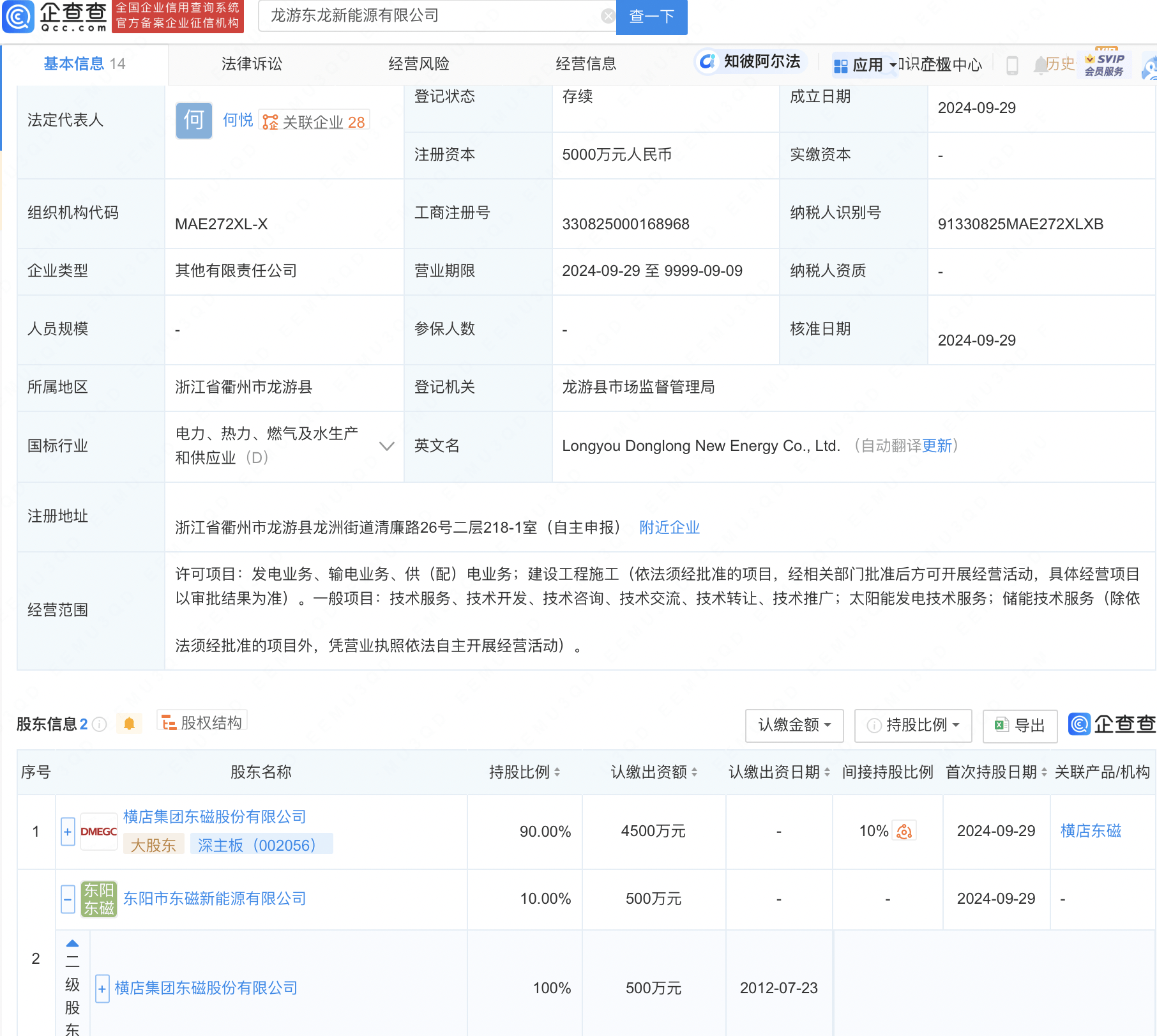Open 附近企业 link
This screenshot has height=1036, width=1157.
669,528
